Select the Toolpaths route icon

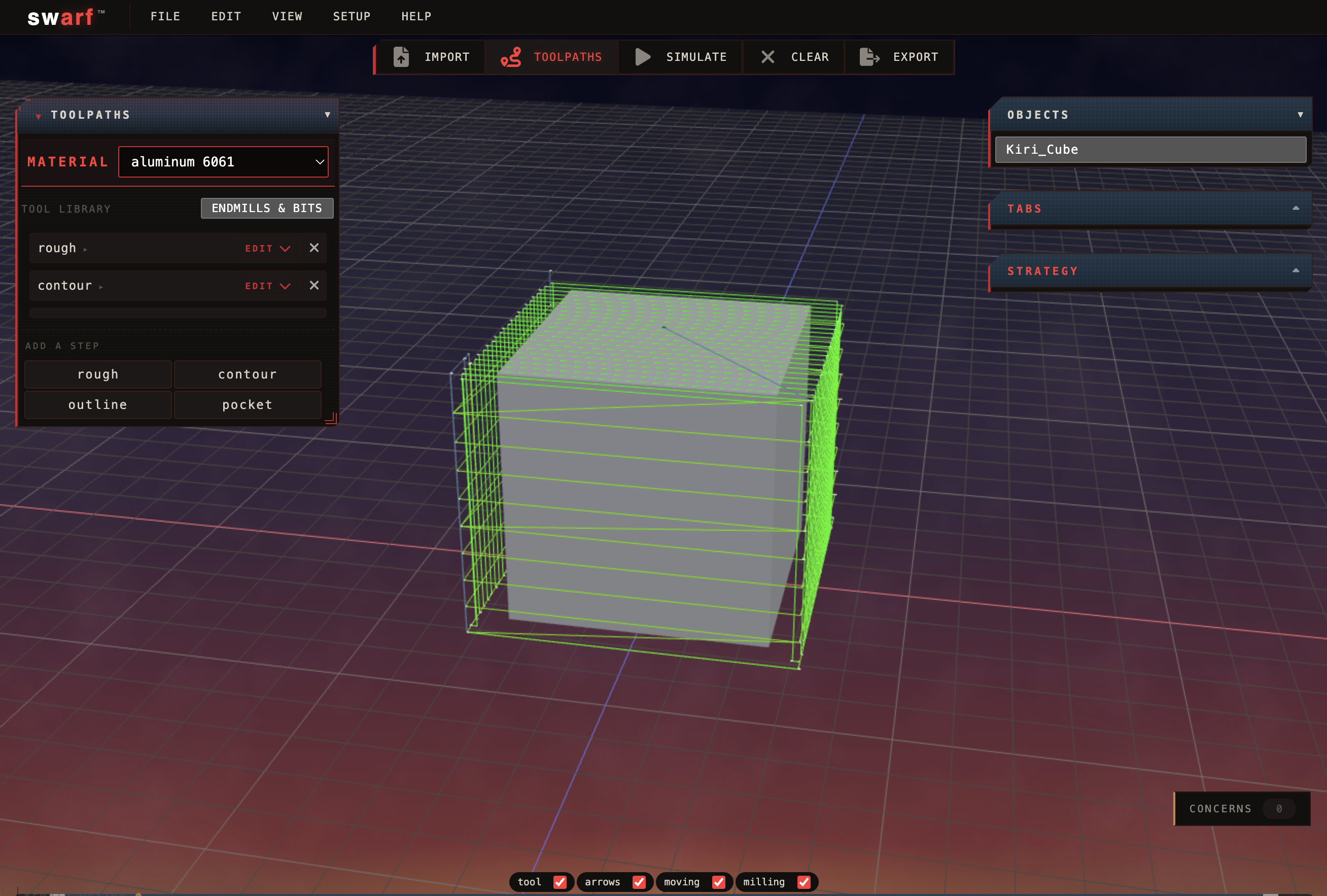tap(511, 57)
